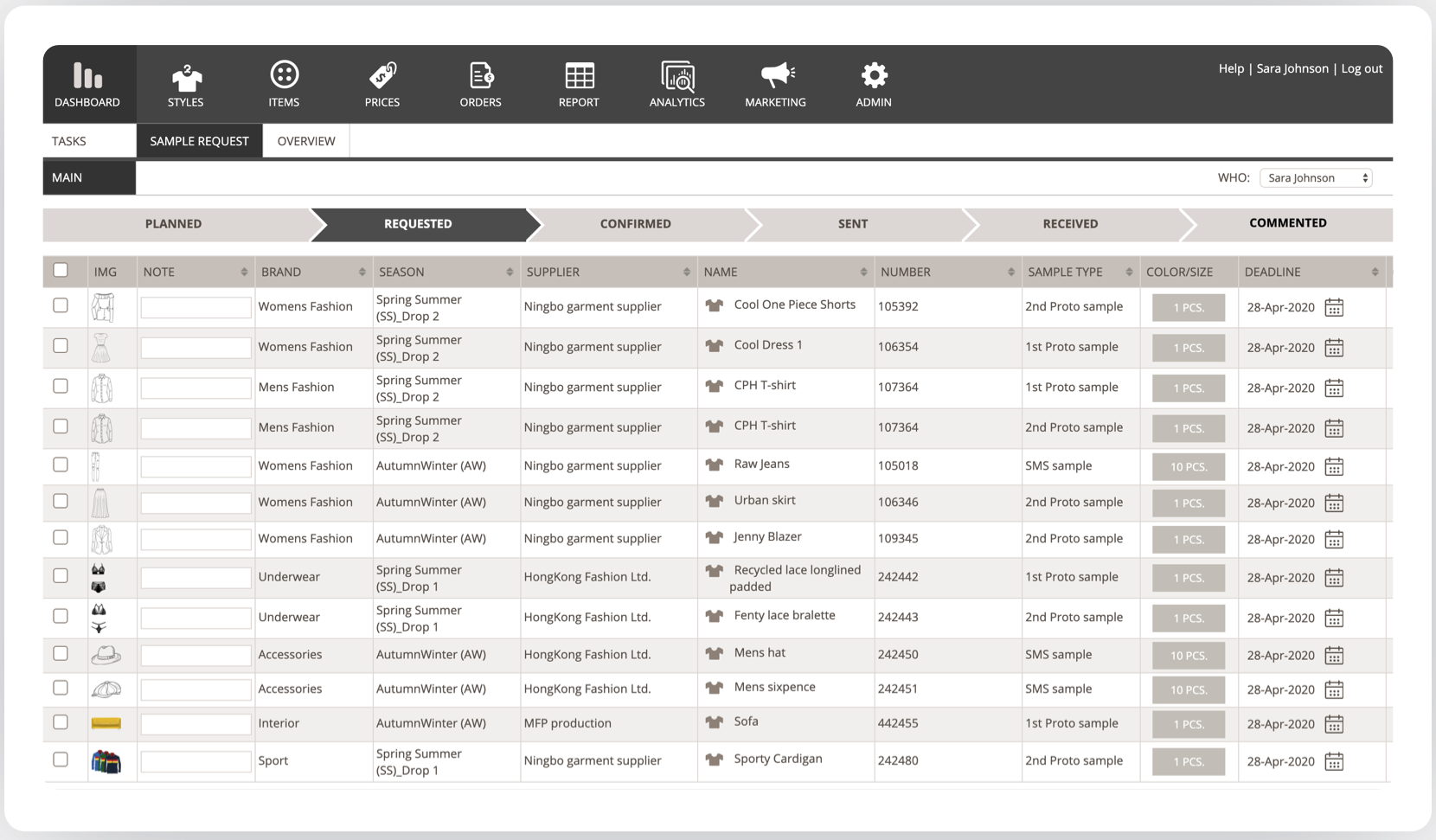Open the WHO dropdown showing Sara Johnson
The height and width of the screenshot is (840, 1436).
tap(1317, 177)
